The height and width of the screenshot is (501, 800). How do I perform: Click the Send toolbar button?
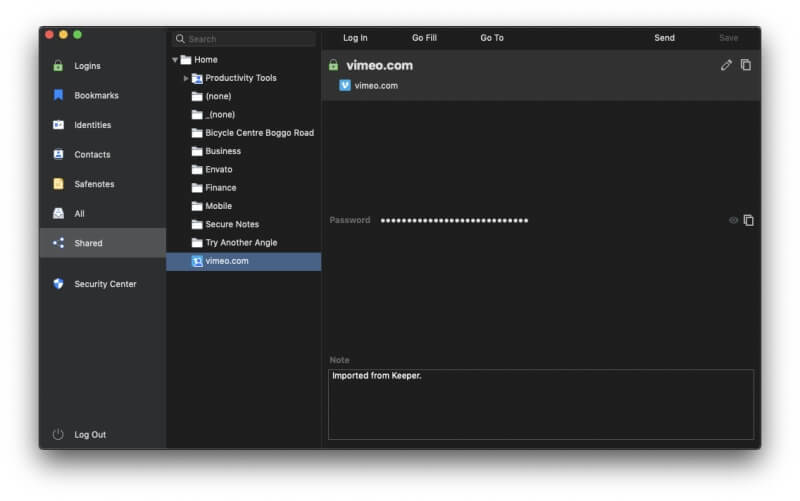click(x=664, y=38)
